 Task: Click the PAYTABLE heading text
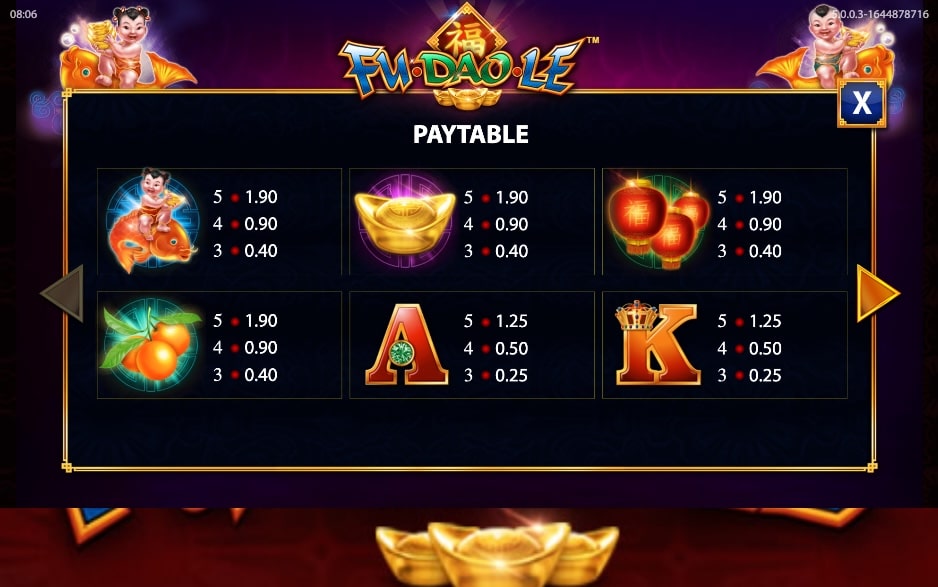[x=471, y=134]
